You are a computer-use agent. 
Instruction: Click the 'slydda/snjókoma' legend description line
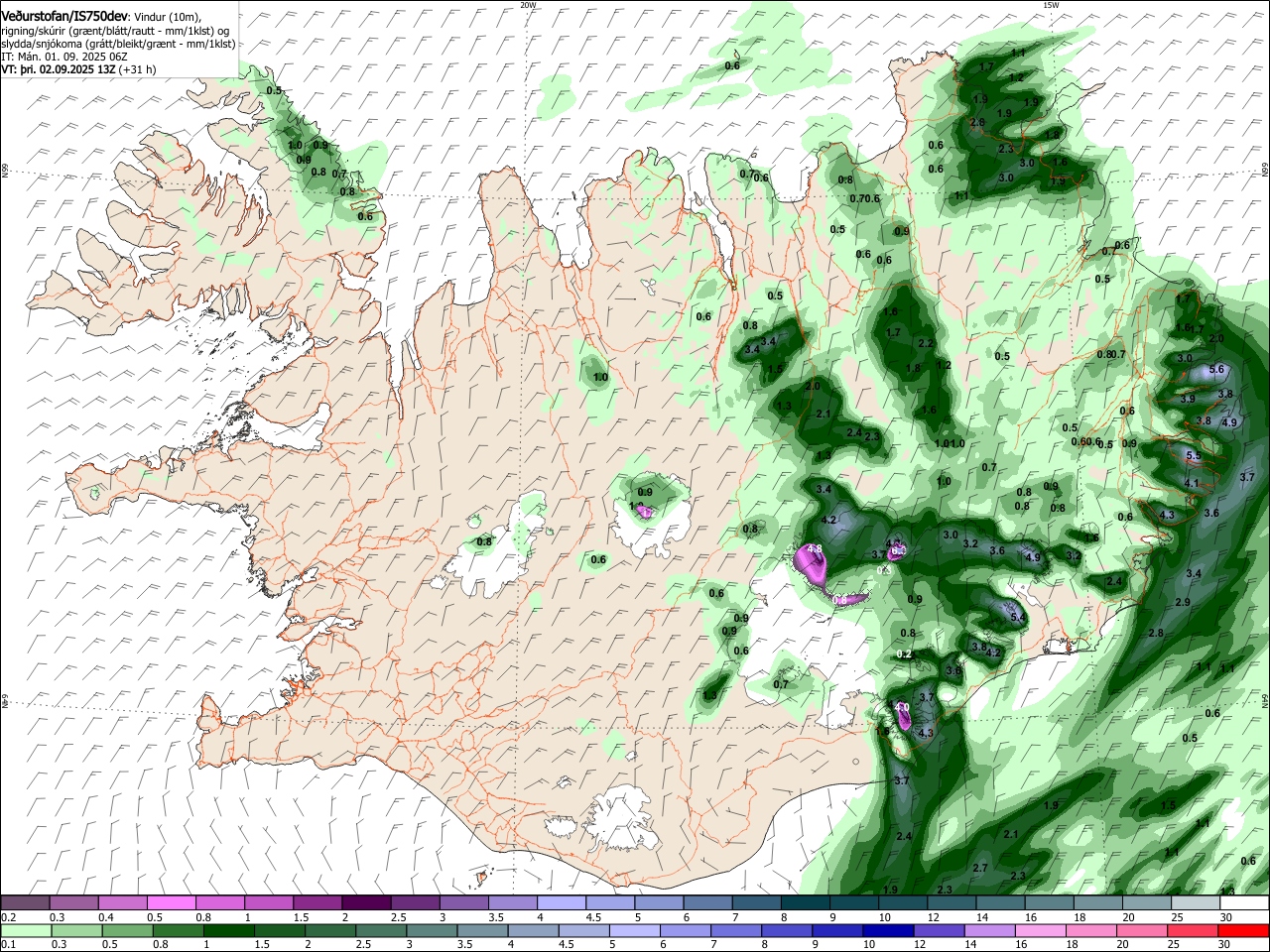click(118, 44)
